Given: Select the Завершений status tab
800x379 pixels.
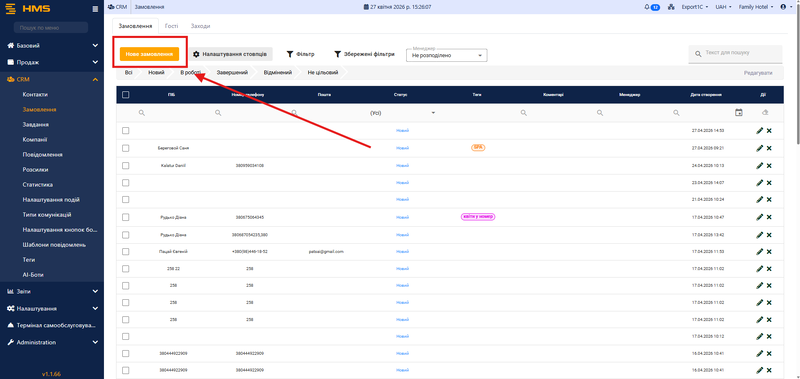Looking at the screenshot, I should tap(232, 73).
